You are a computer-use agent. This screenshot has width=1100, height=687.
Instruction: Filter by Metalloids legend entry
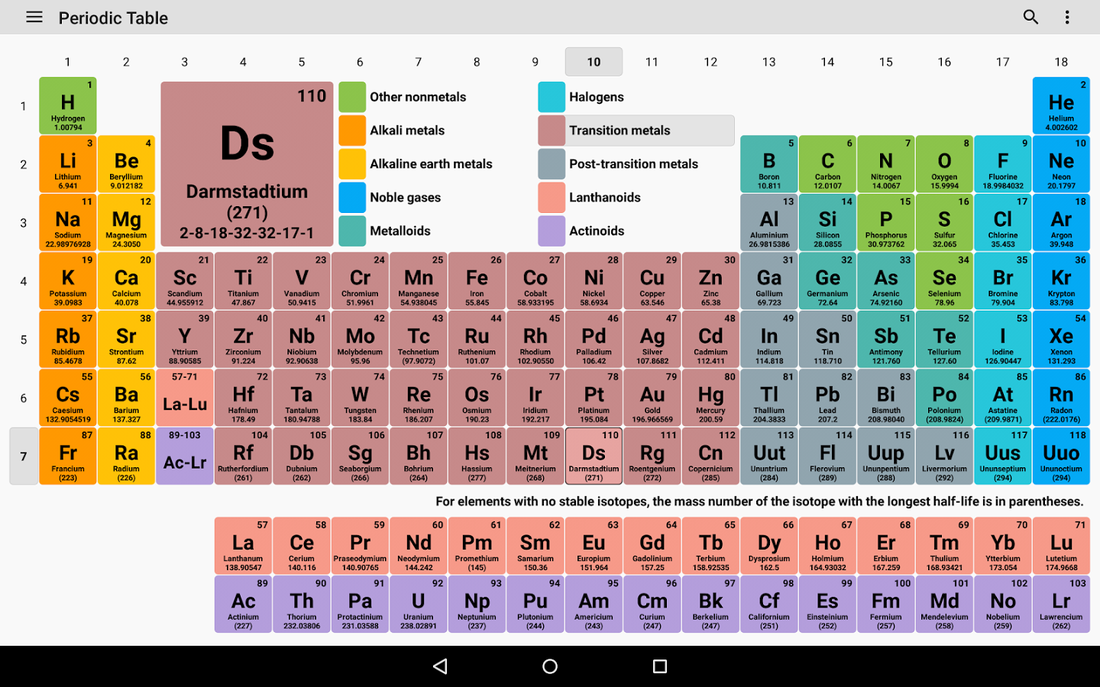tap(437, 231)
